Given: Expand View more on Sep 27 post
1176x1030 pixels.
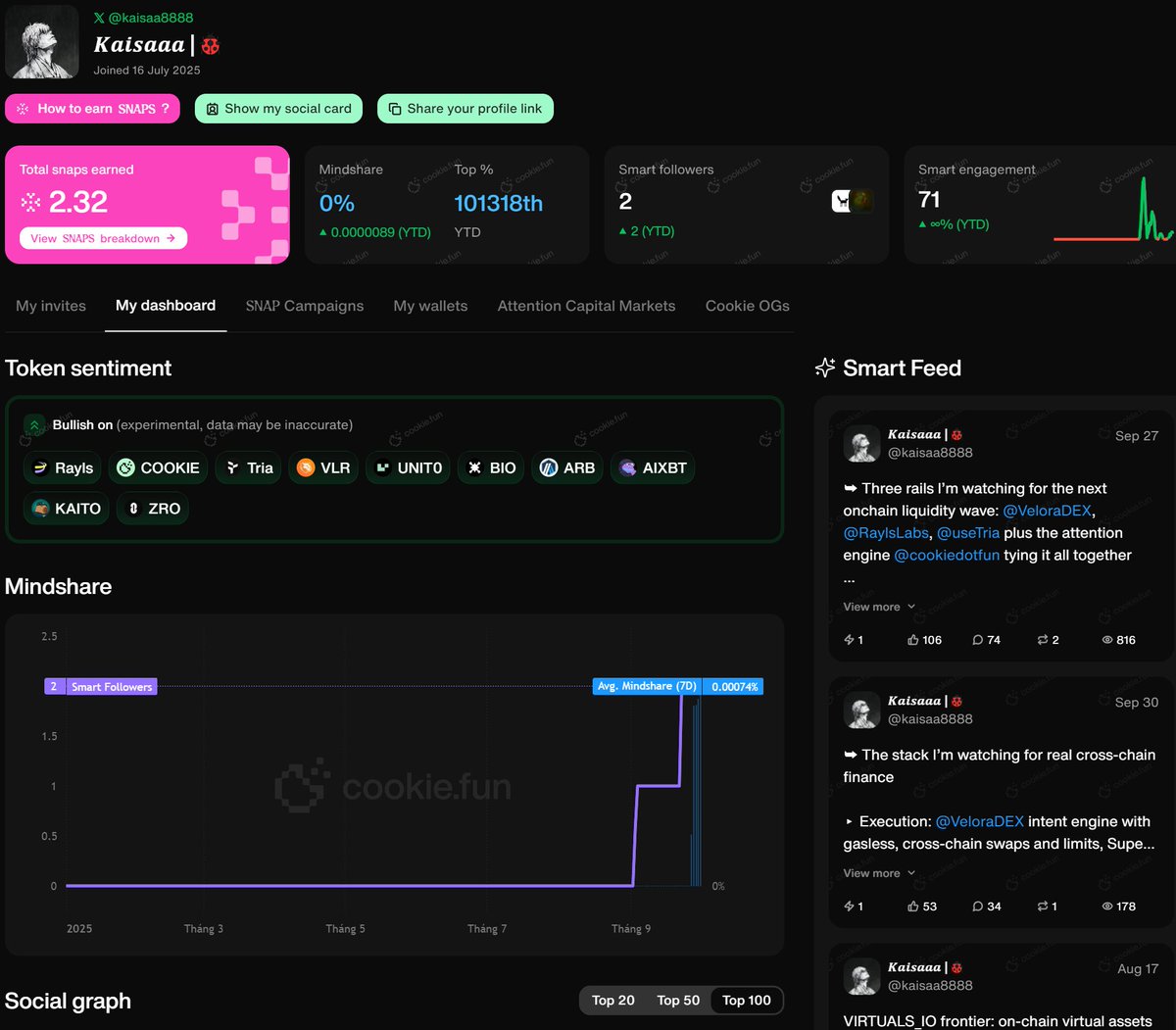Looking at the screenshot, I should (x=879, y=607).
